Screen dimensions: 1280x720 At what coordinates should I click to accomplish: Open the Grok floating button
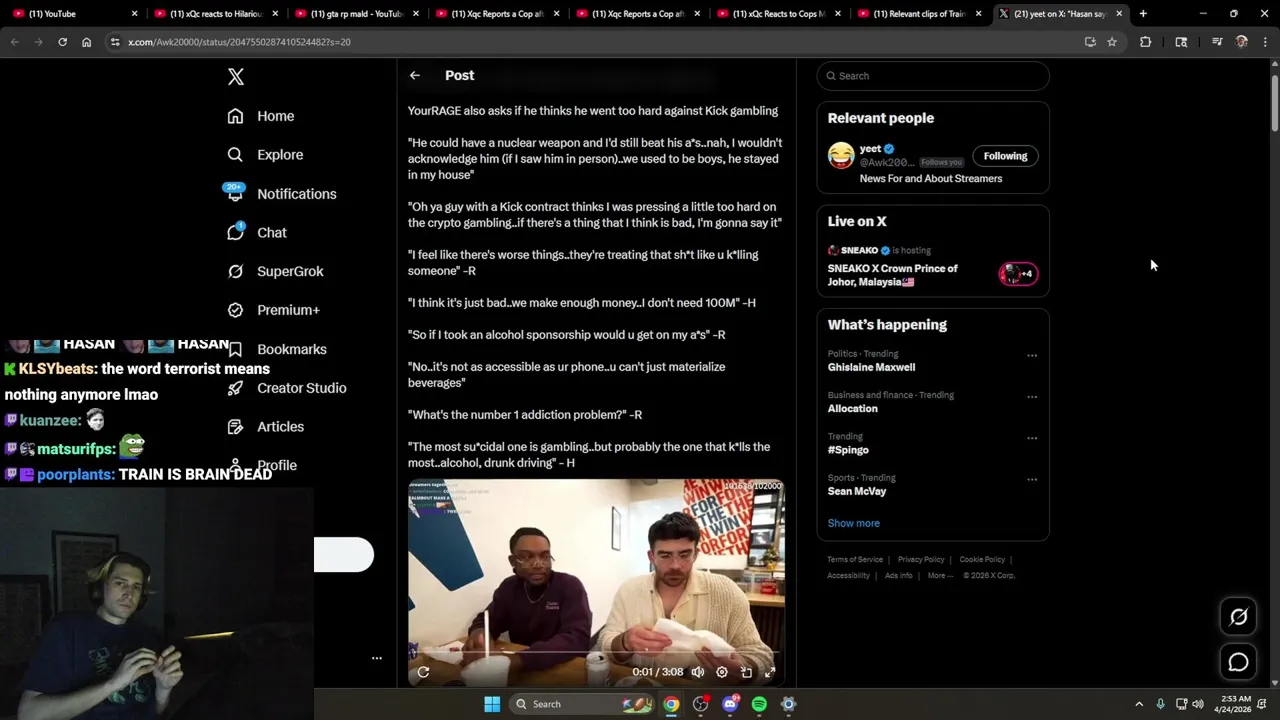(x=1238, y=617)
